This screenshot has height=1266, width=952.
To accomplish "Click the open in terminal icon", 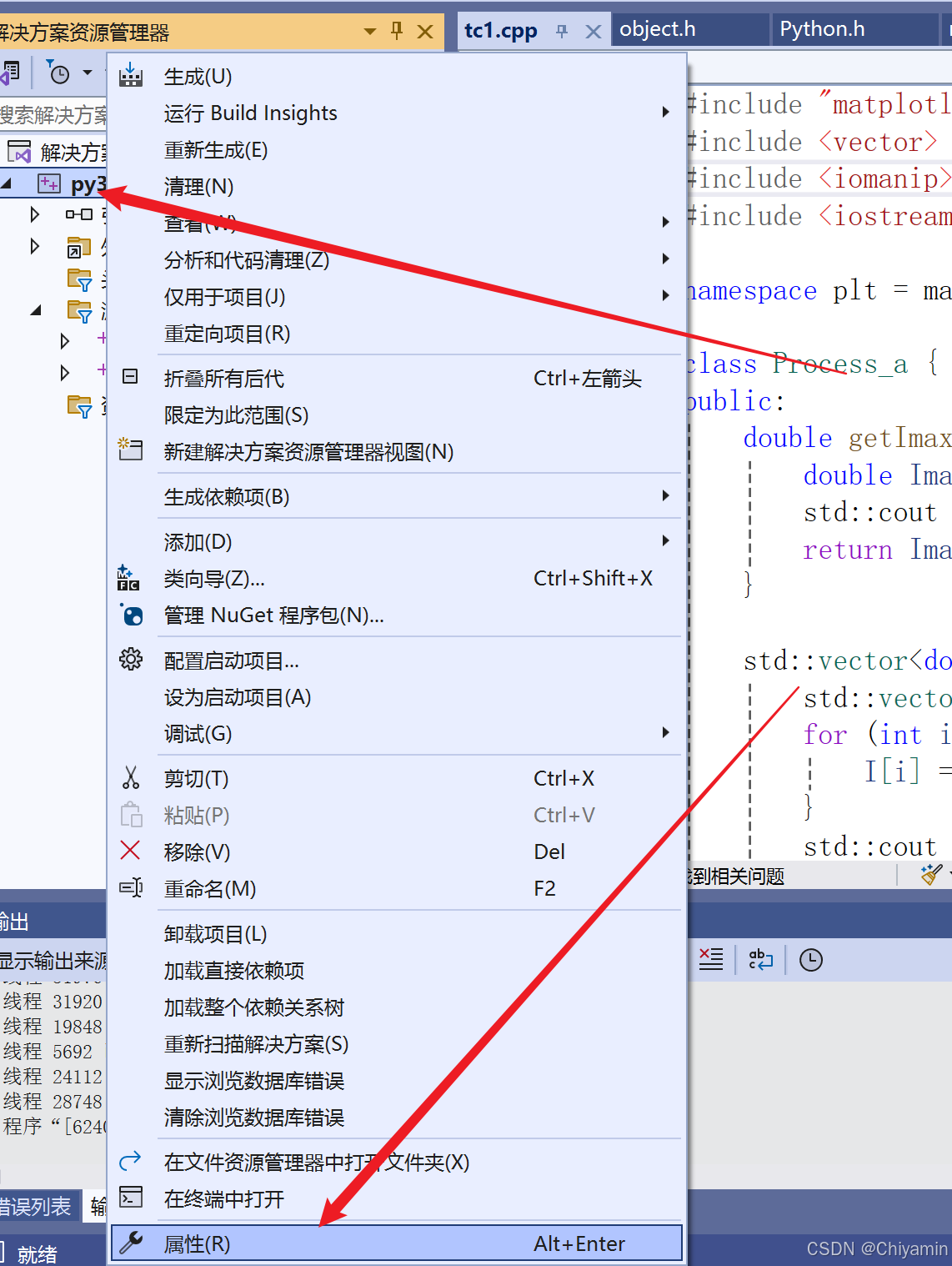I will 131,1198.
